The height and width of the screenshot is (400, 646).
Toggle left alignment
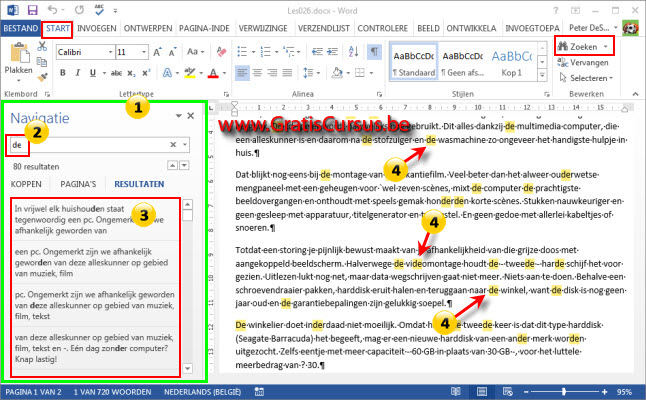[242, 73]
